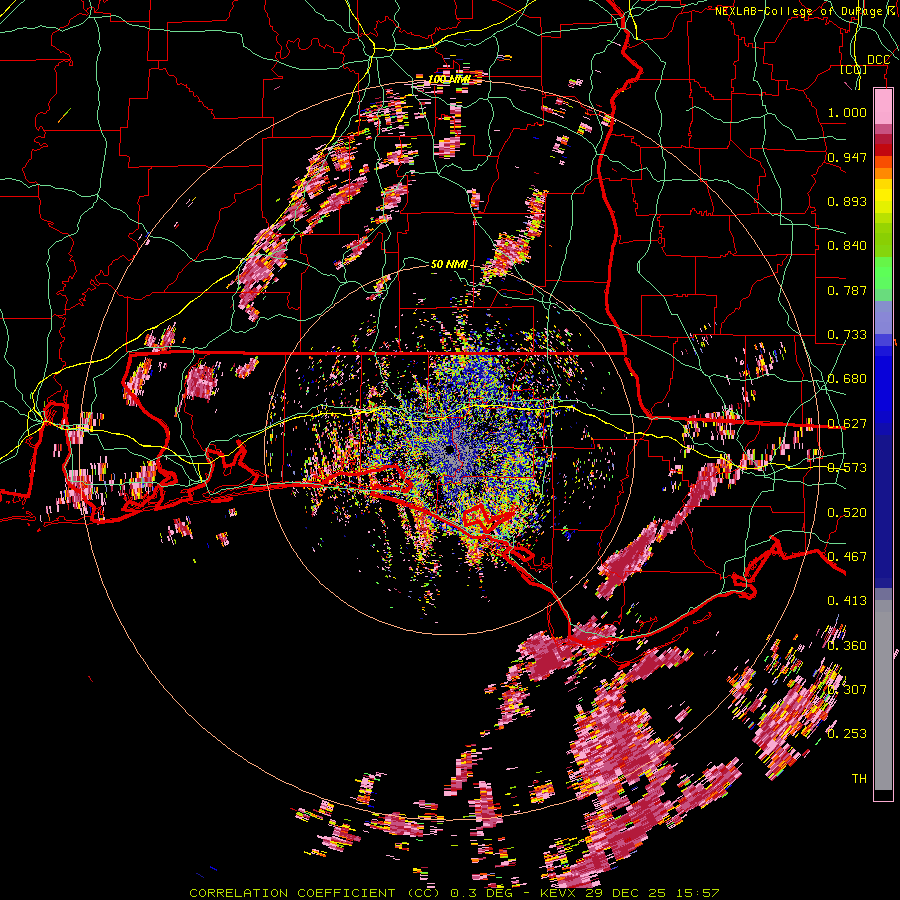Viewport: 900px width, 900px height.
Task: Click the 0.307 scale value
Action: 847,690
